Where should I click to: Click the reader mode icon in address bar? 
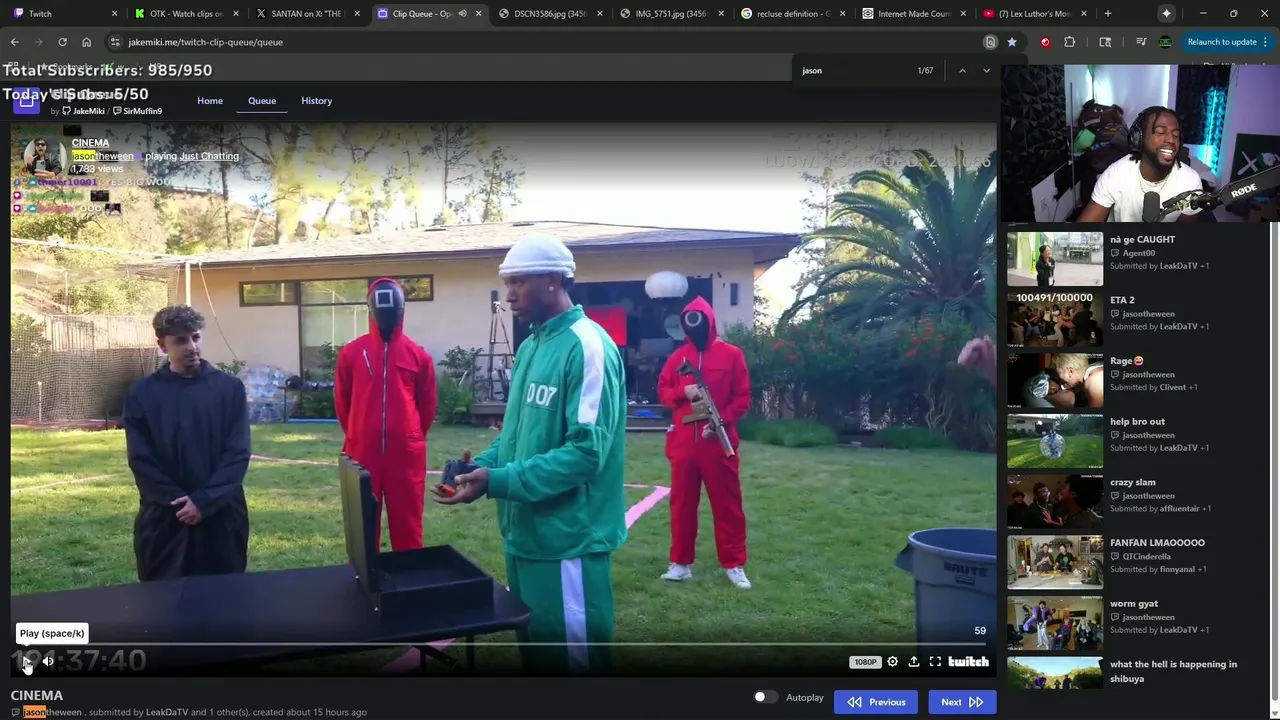tap(990, 42)
